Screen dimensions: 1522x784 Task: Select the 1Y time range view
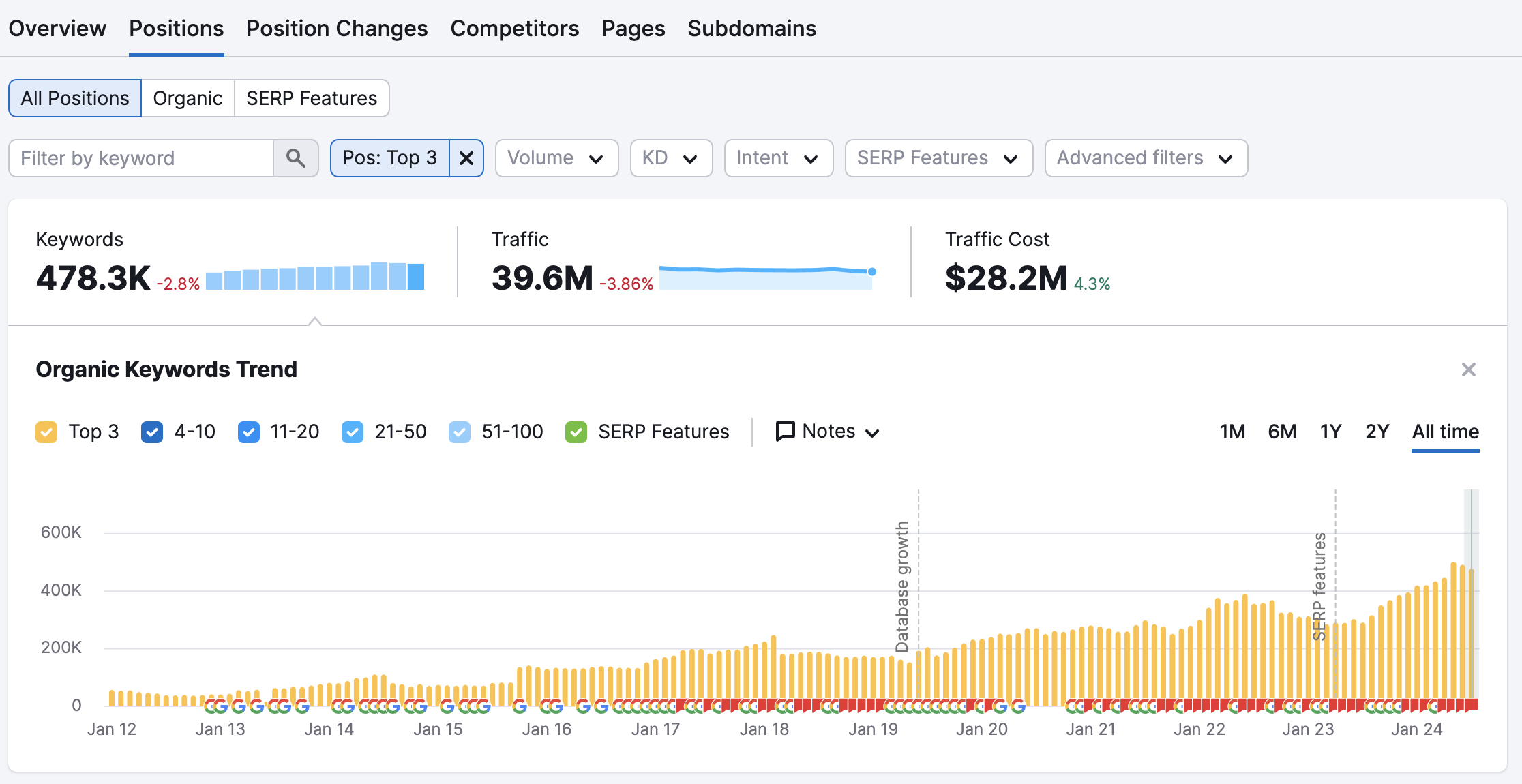(x=1327, y=431)
